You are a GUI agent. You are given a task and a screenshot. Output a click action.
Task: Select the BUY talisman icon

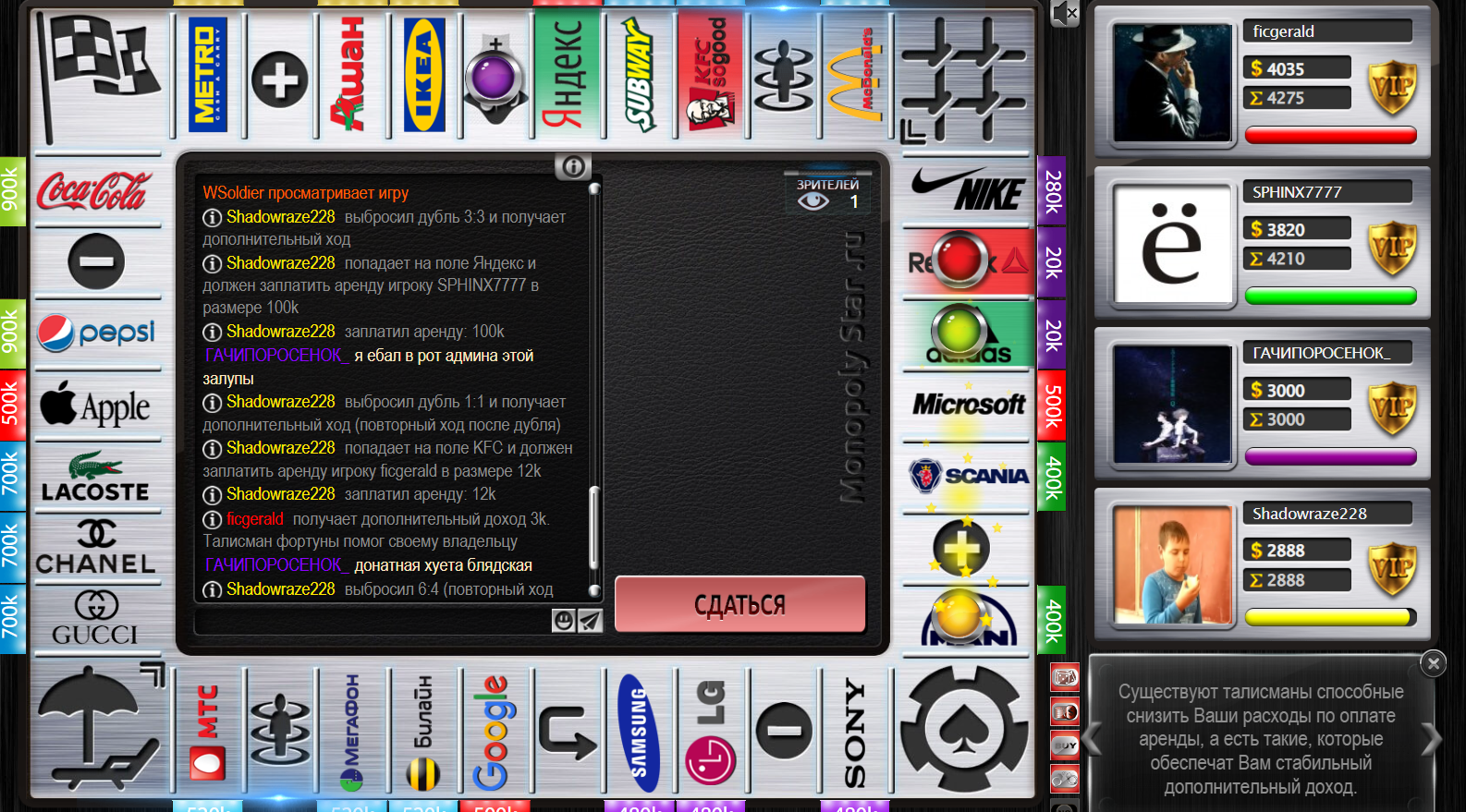click(1065, 745)
